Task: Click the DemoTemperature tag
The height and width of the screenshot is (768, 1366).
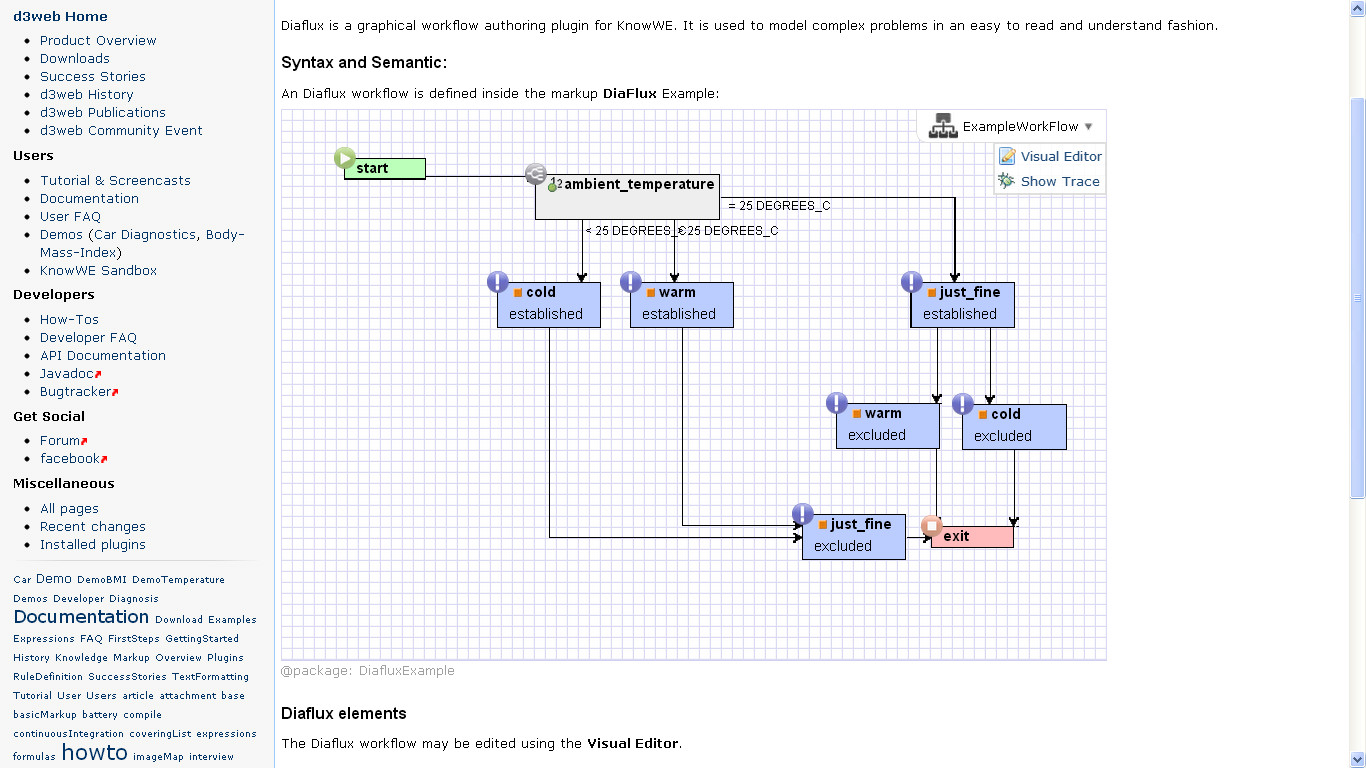Action: pyautogui.click(x=178, y=580)
